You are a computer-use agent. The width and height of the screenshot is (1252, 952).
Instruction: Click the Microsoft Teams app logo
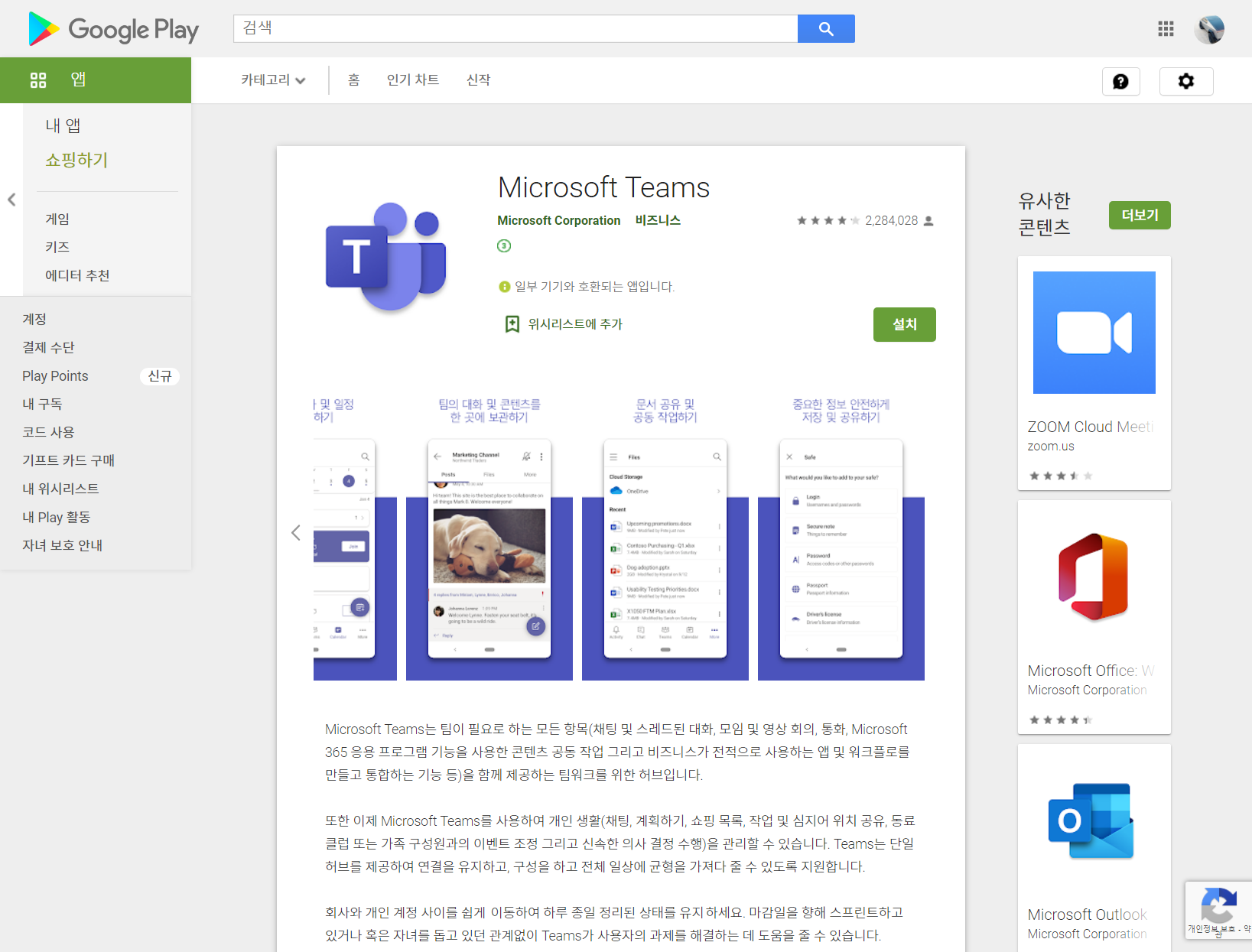coord(386,258)
